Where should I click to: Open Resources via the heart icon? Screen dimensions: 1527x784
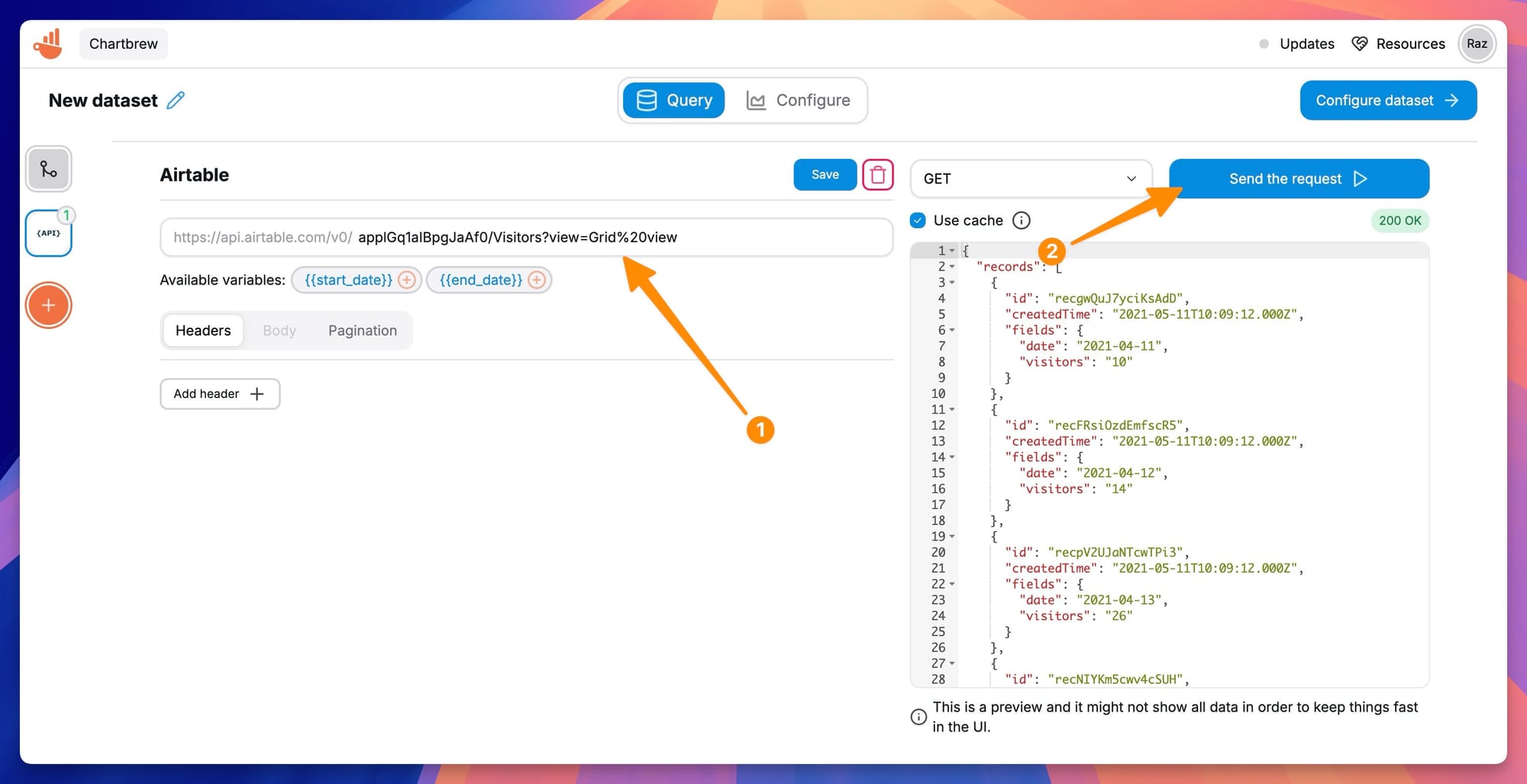coord(1360,44)
